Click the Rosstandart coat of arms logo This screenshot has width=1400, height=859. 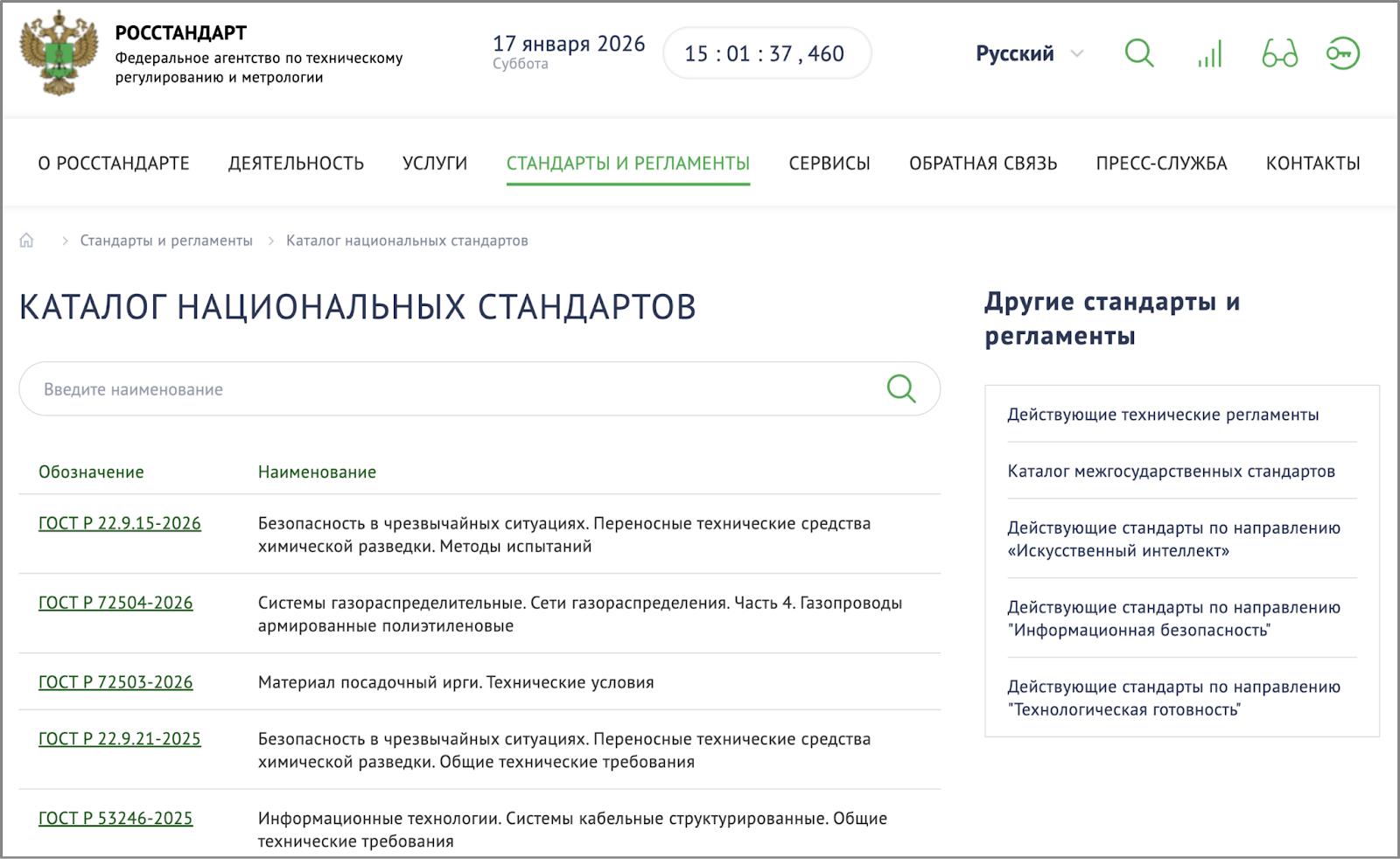pos(59,54)
